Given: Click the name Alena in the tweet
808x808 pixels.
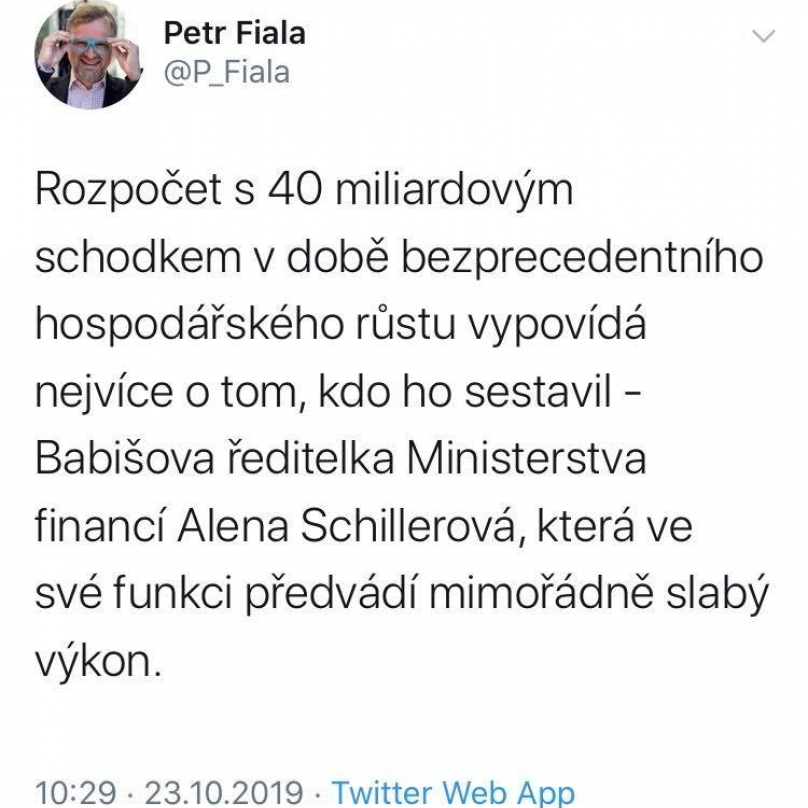Looking at the screenshot, I should tap(232, 526).
